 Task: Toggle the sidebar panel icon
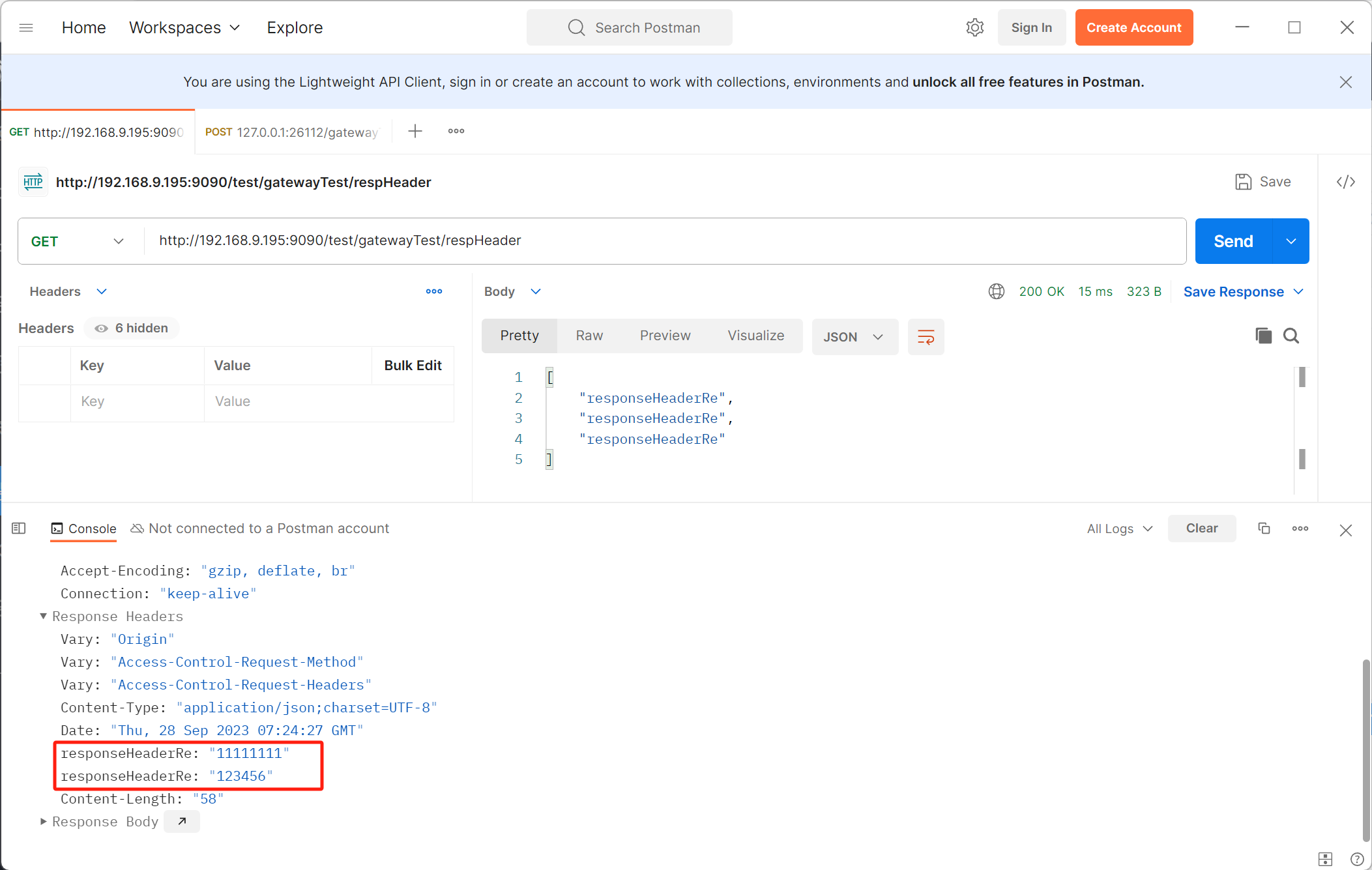coord(19,529)
